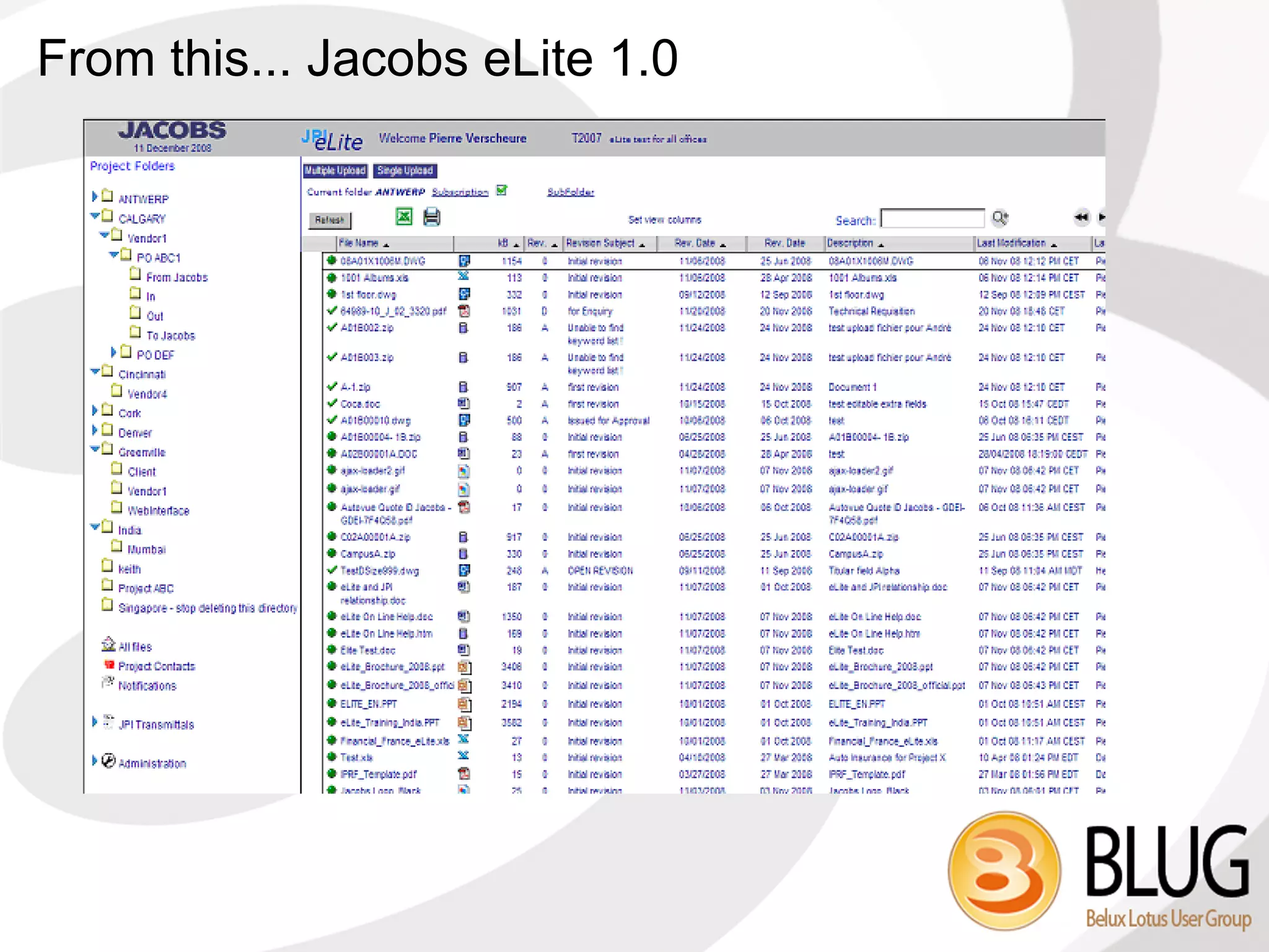Open the All files icon
1269x952 pixels.
point(108,644)
